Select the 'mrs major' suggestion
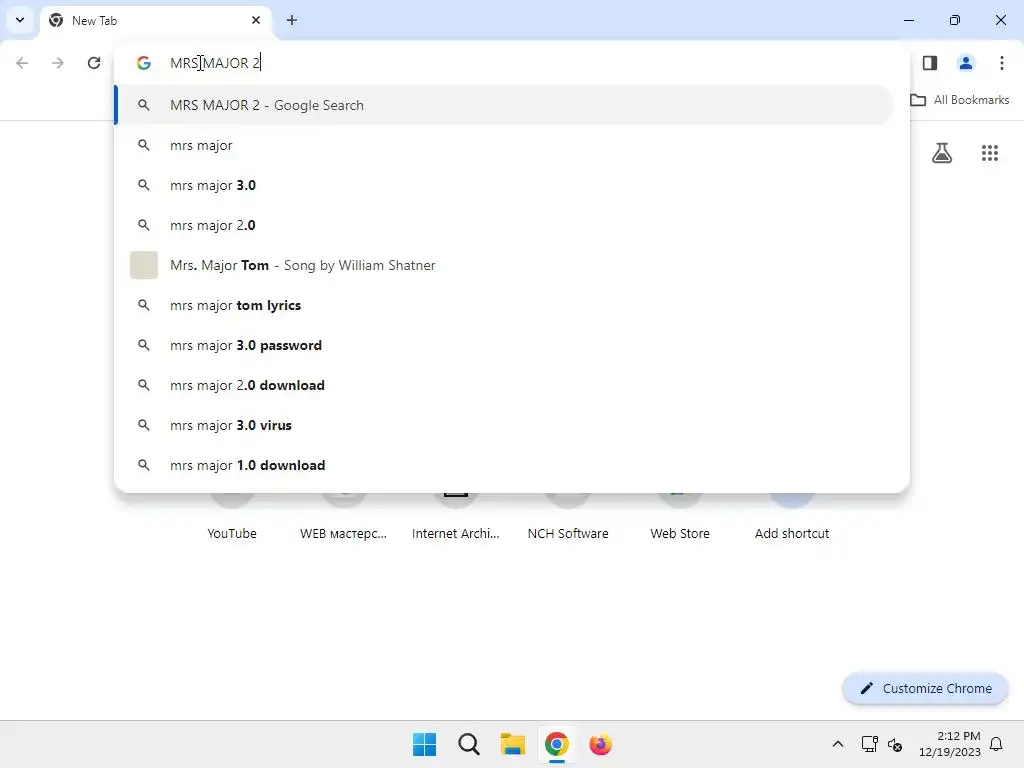This screenshot has height=768, width=1024. [x=504, y=145]
